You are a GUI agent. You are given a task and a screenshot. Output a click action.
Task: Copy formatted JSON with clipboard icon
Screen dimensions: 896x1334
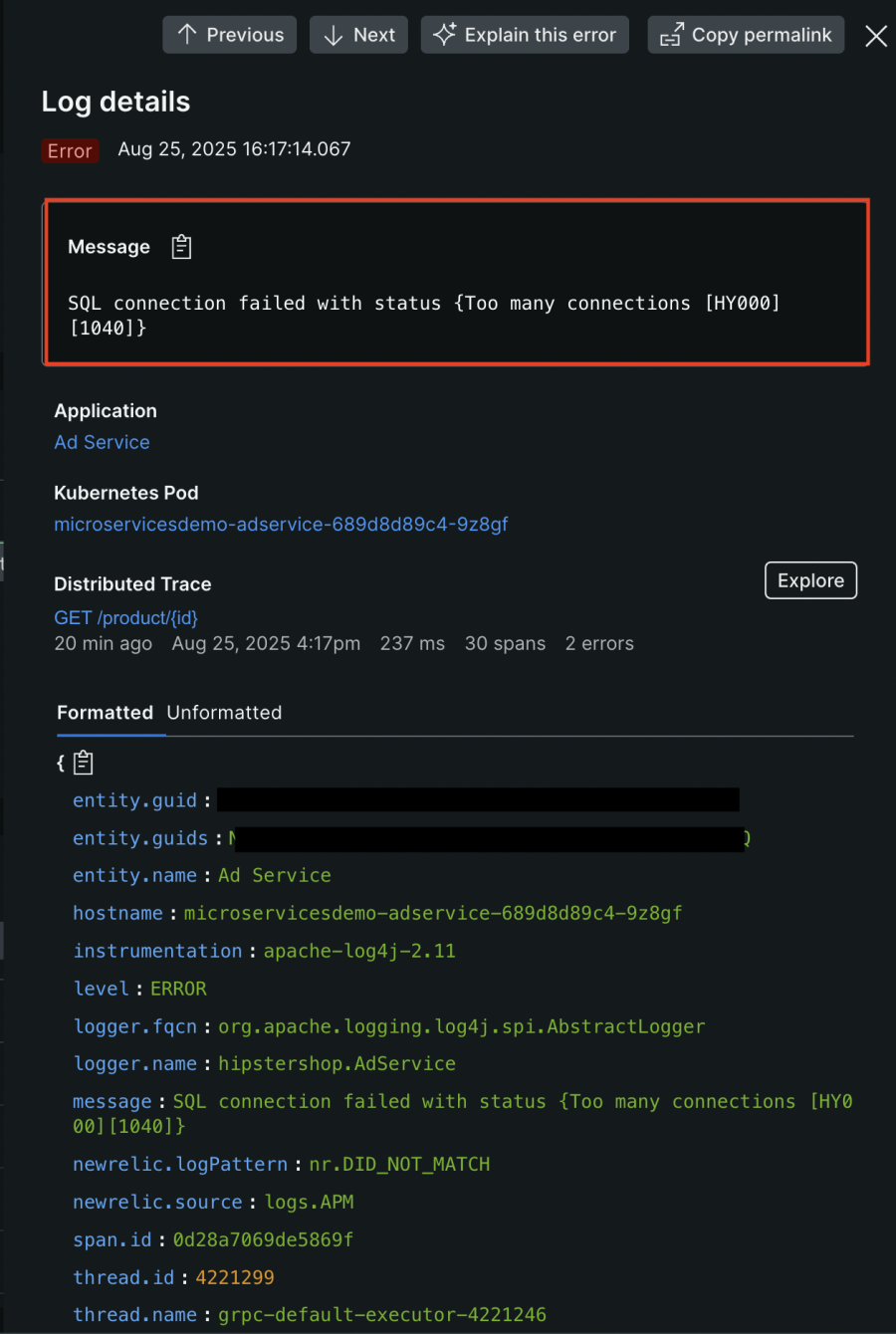84,764
